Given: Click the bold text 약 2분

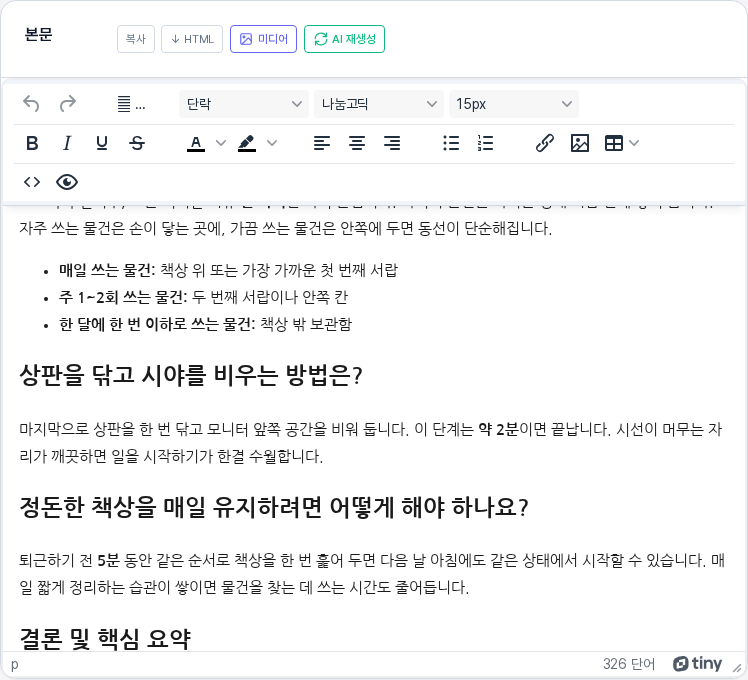Looking at the screenshot, I should pyautogui.click(x=498, y=429).
